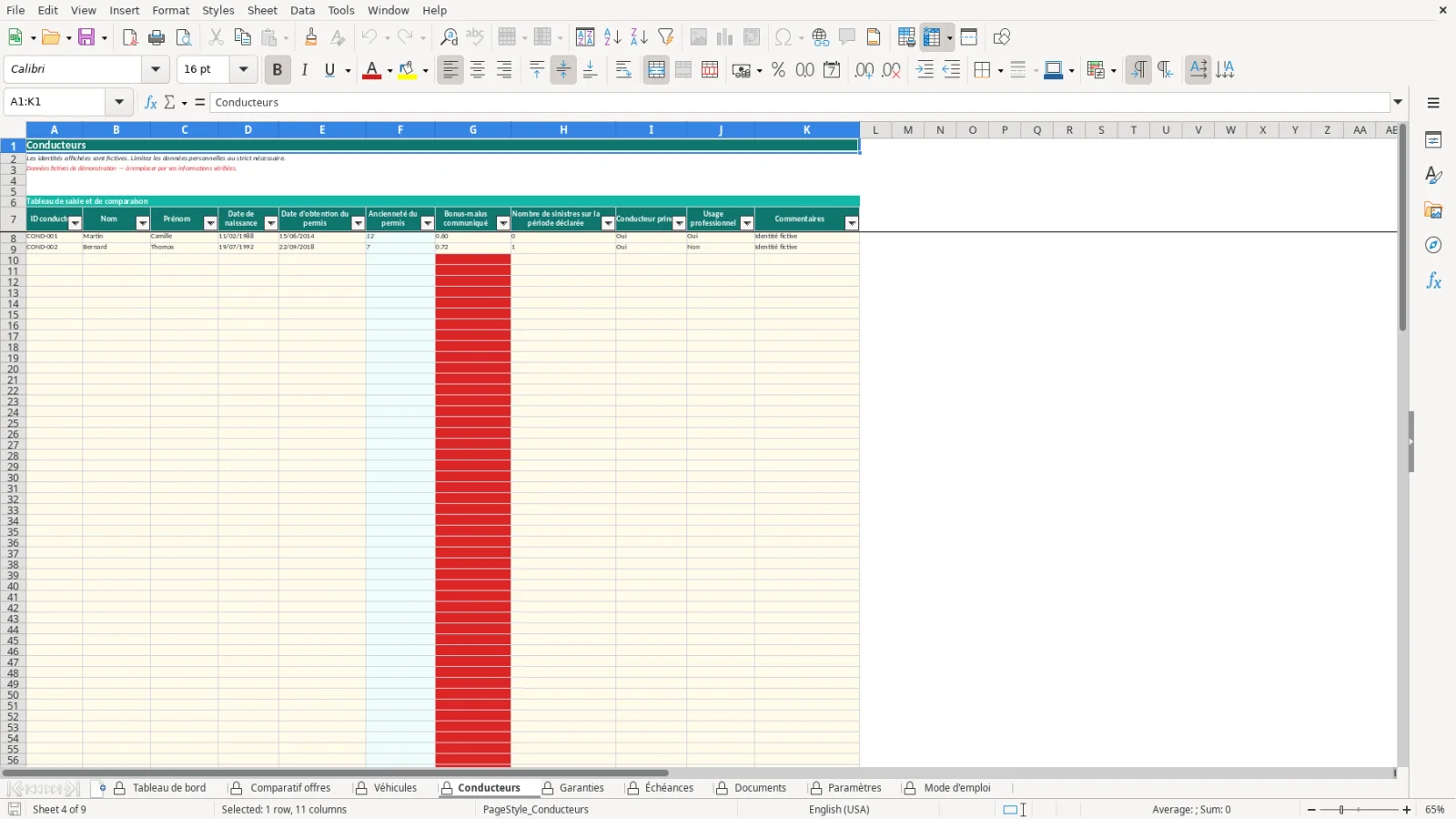The width and height of the screenshot is (1456, 819).
Task: Toggle Underline formatting
Action: 330,70
